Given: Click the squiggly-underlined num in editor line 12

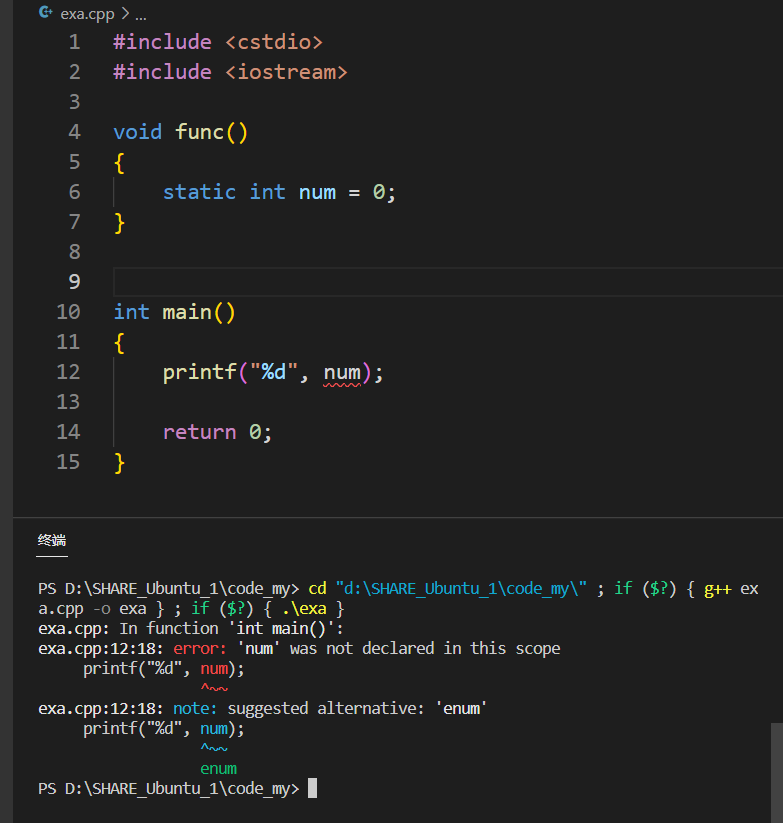Looking at the screenshot, I should click(x=341, y=372).
